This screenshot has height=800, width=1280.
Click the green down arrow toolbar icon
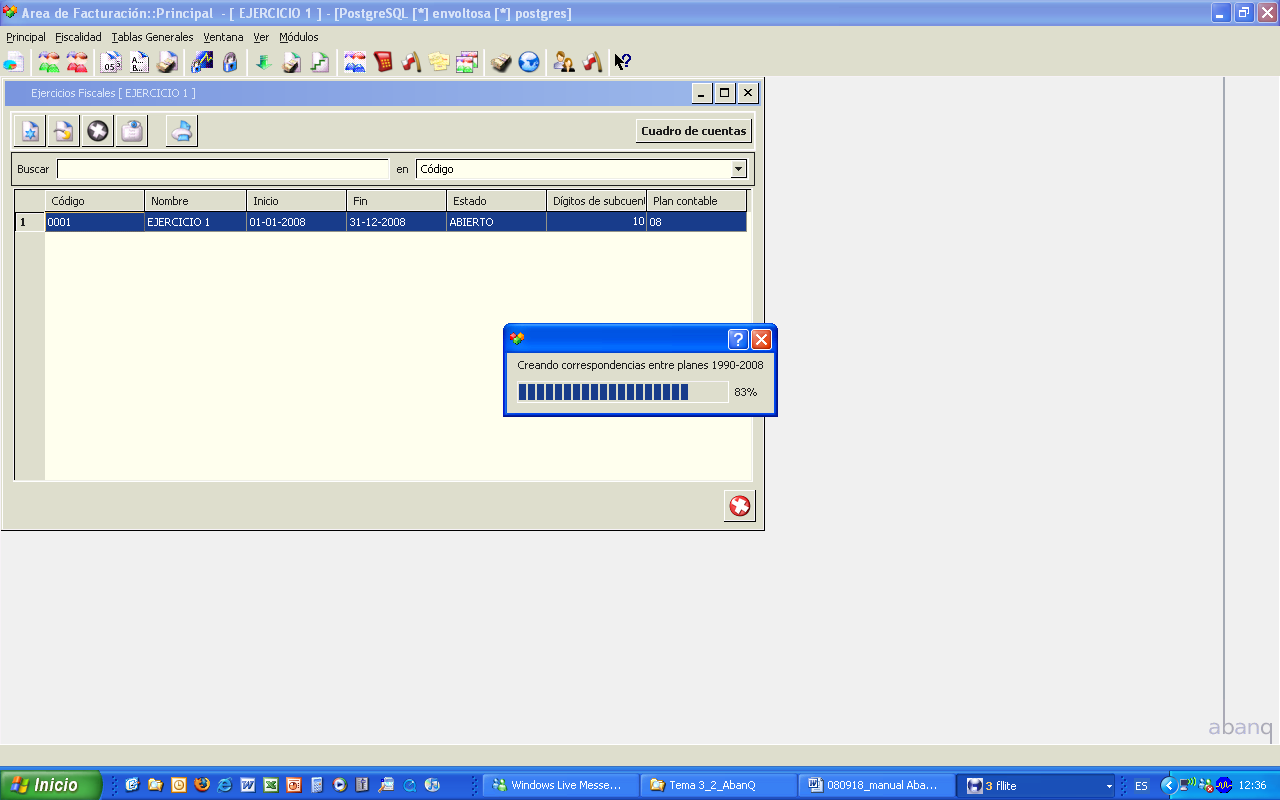(263, 62)
